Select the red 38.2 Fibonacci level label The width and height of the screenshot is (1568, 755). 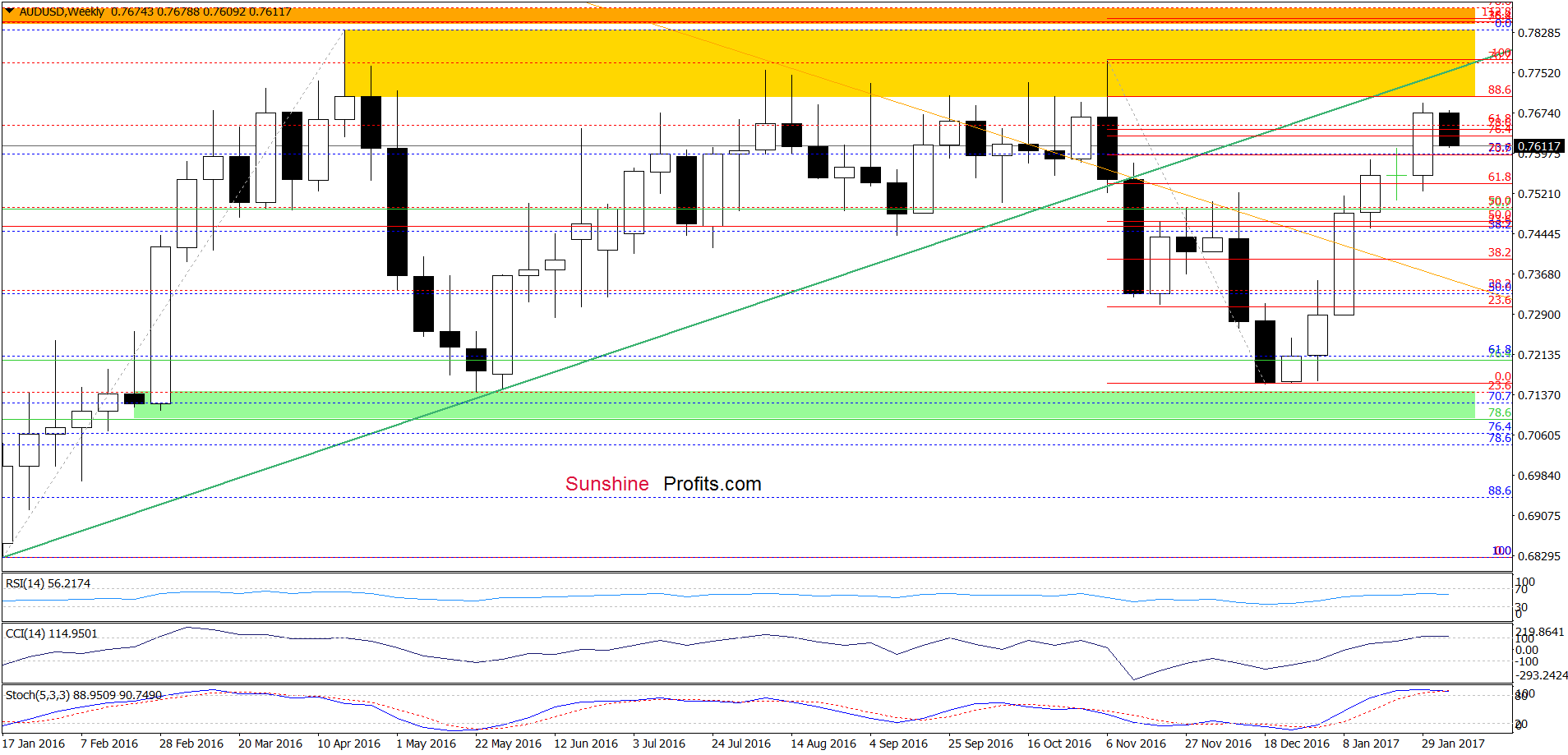click(1500, 252)
